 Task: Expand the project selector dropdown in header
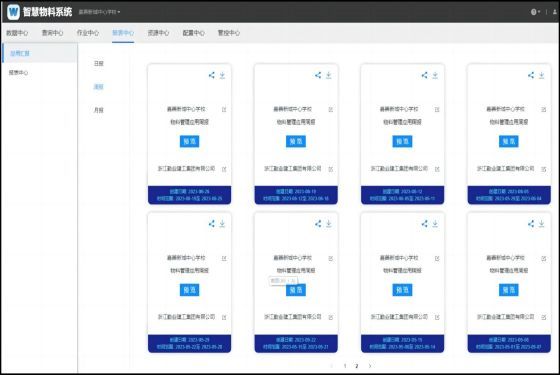[99, 12]
